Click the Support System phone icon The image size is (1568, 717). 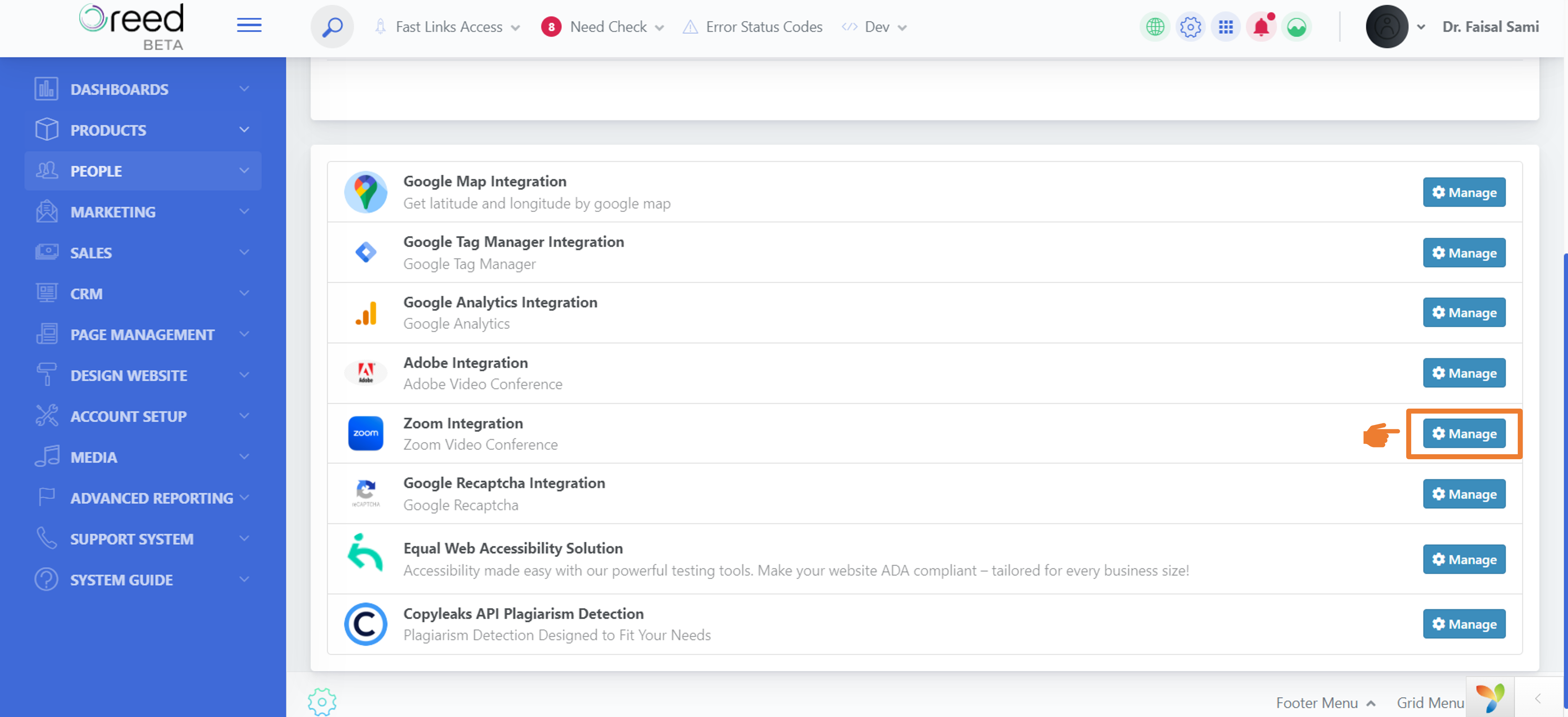46,538
